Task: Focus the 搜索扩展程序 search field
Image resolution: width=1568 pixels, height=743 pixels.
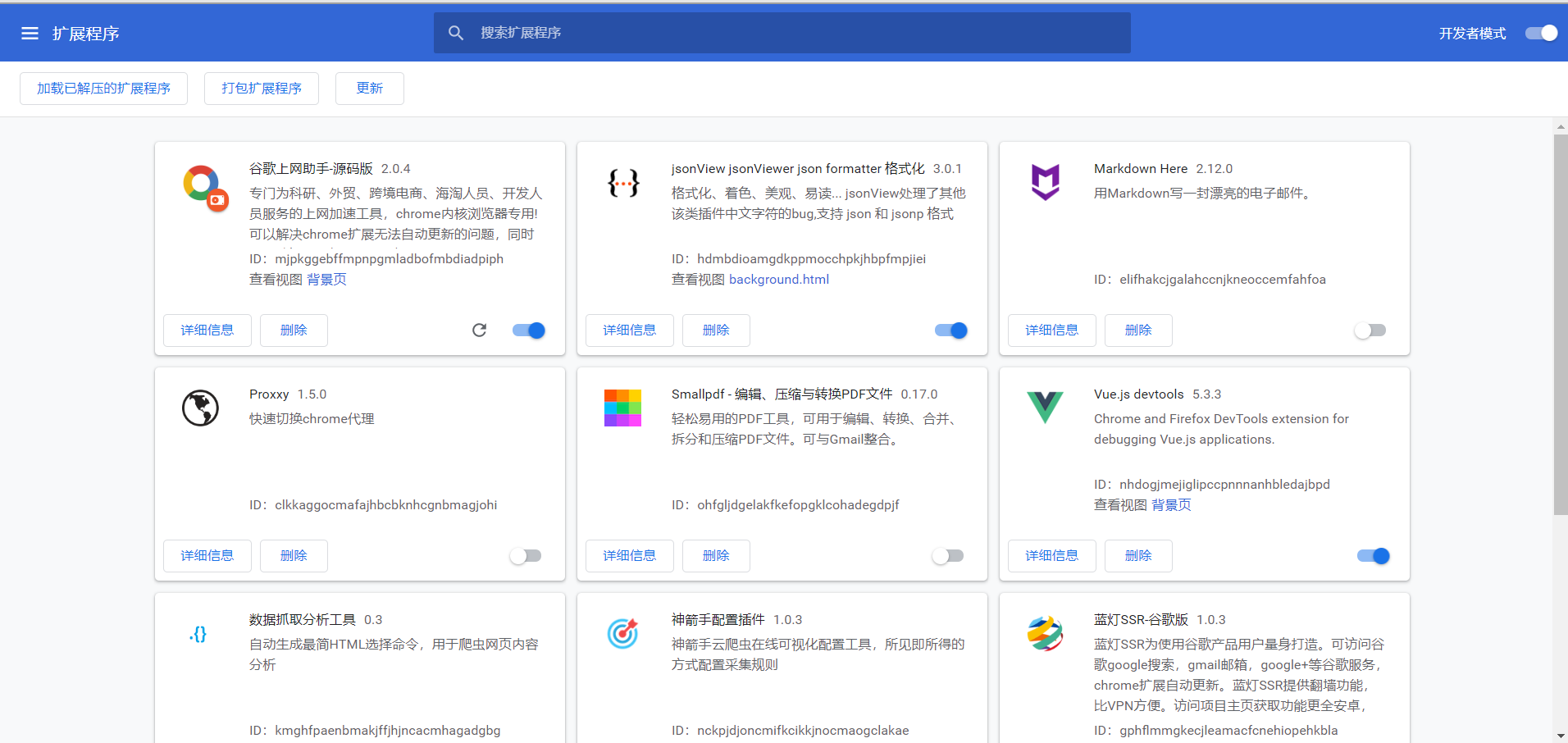Action: [x=782, y=33]
